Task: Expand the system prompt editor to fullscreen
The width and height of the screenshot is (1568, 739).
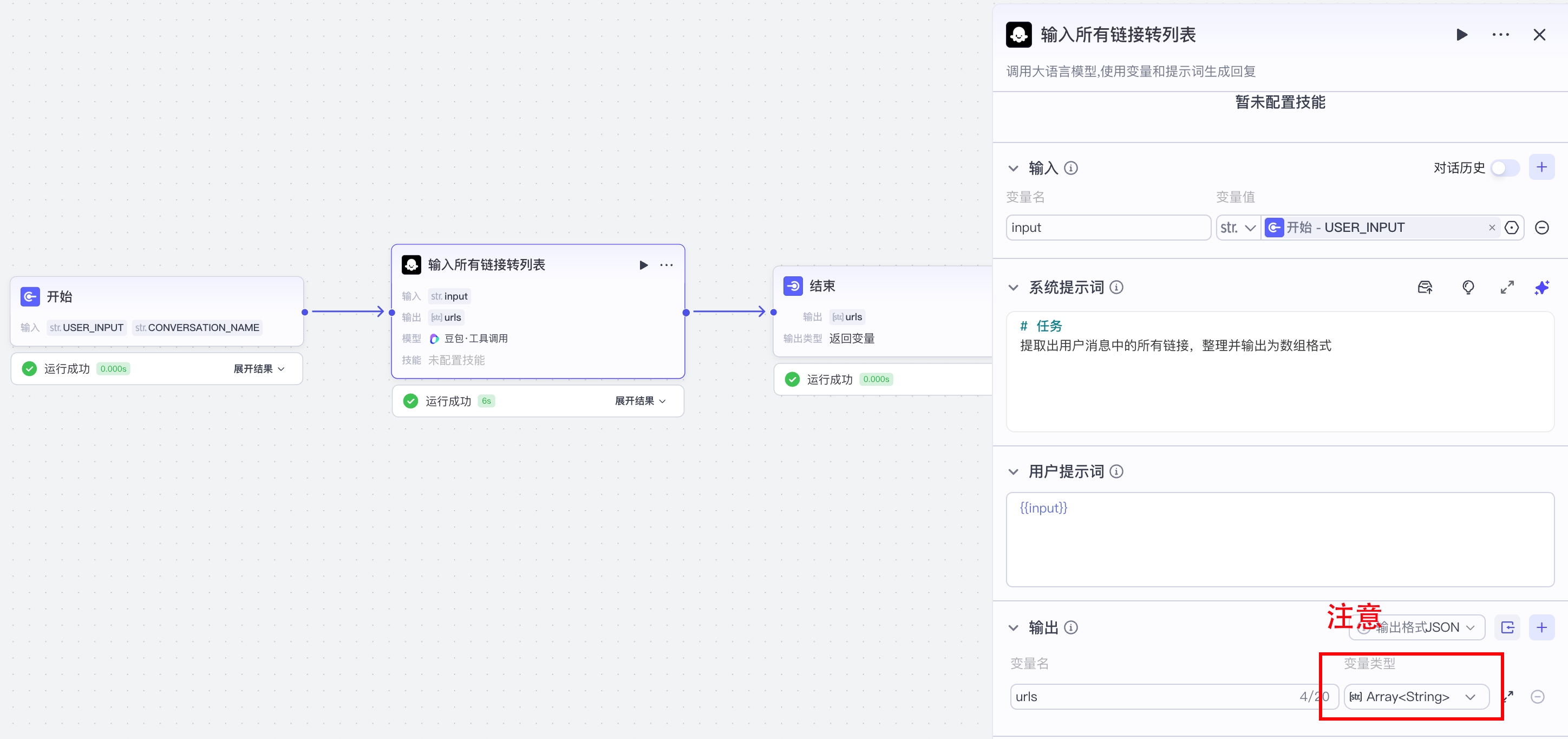Action: (x=1507, y=288)
